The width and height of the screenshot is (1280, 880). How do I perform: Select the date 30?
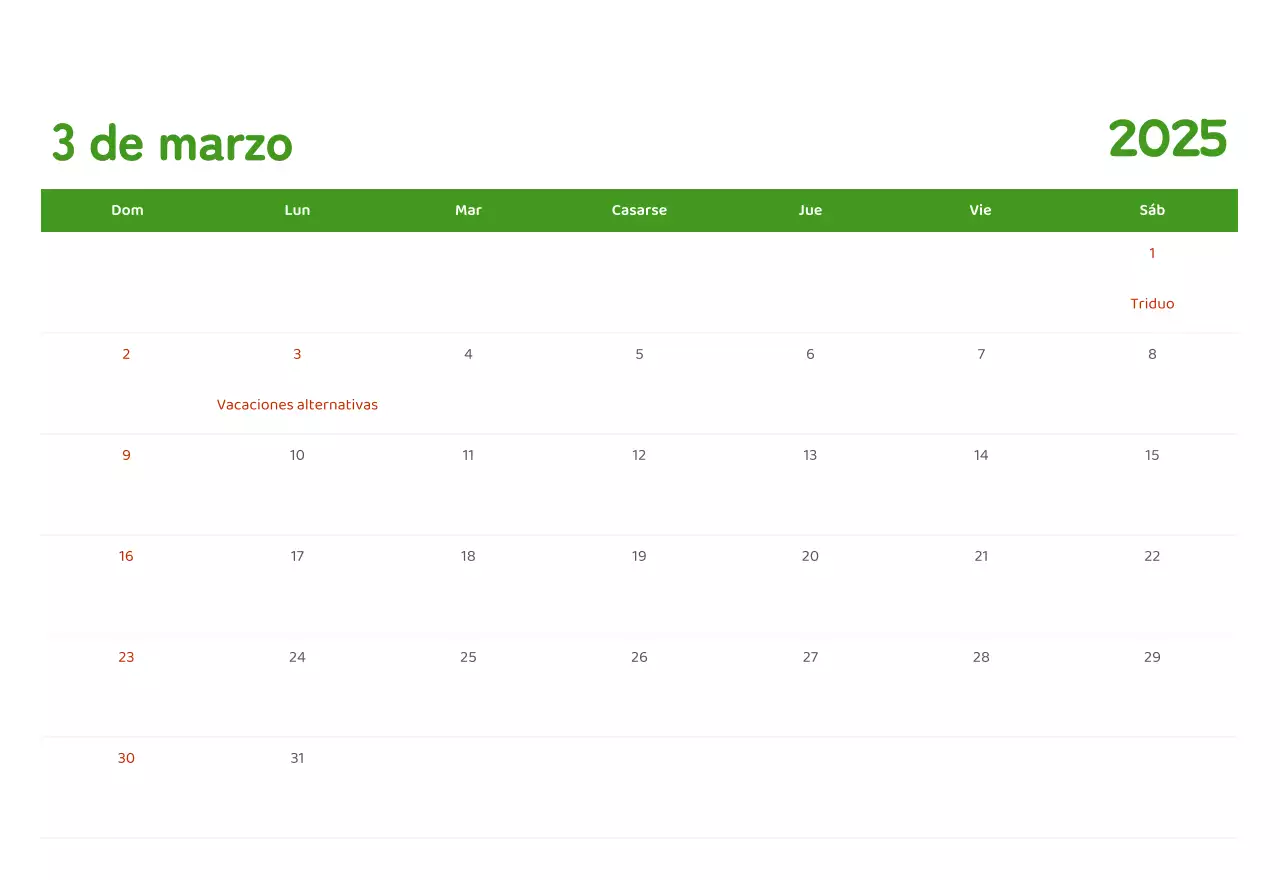tap(126, 758)
